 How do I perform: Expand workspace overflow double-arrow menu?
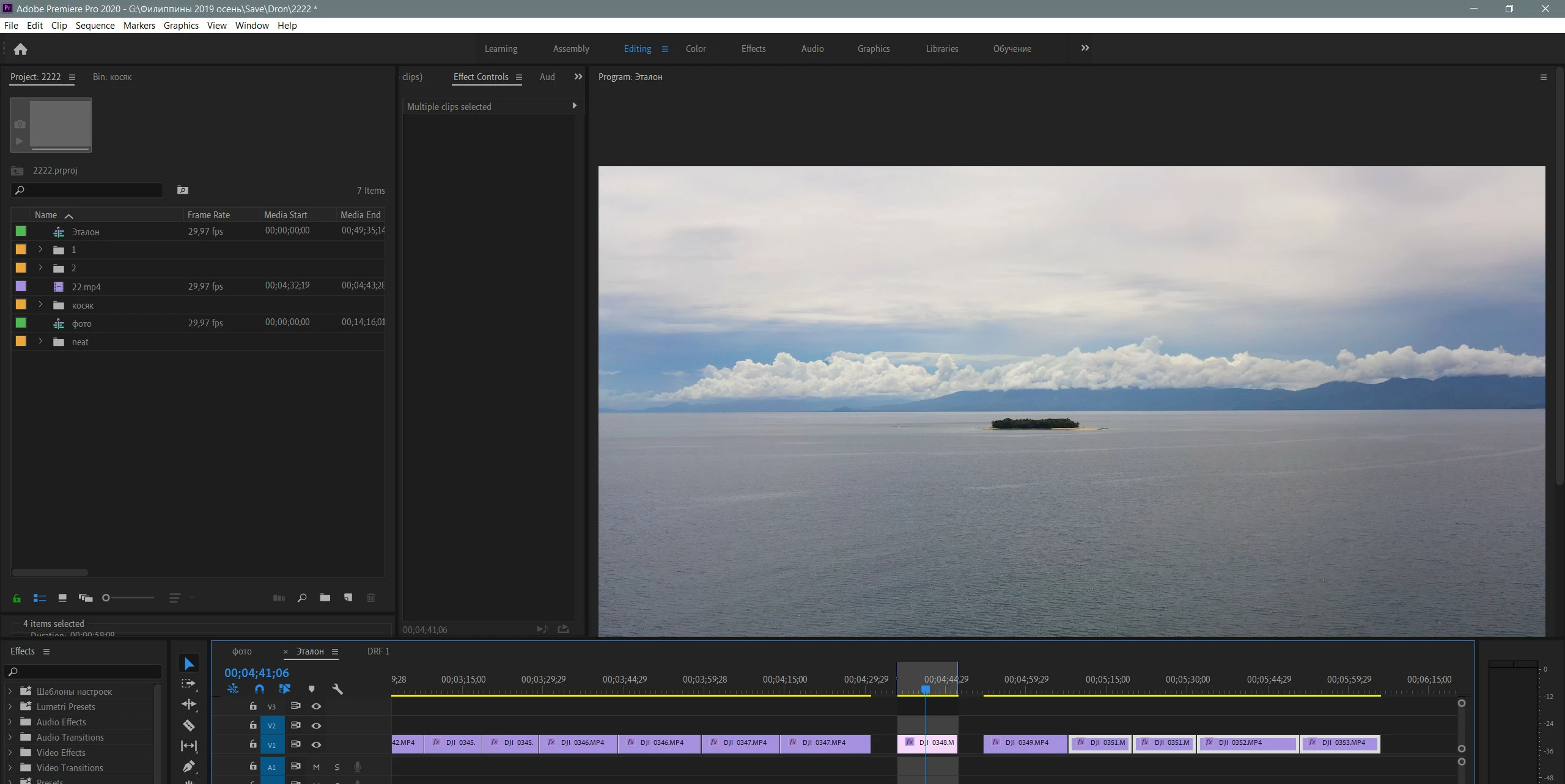point(1084,48)
